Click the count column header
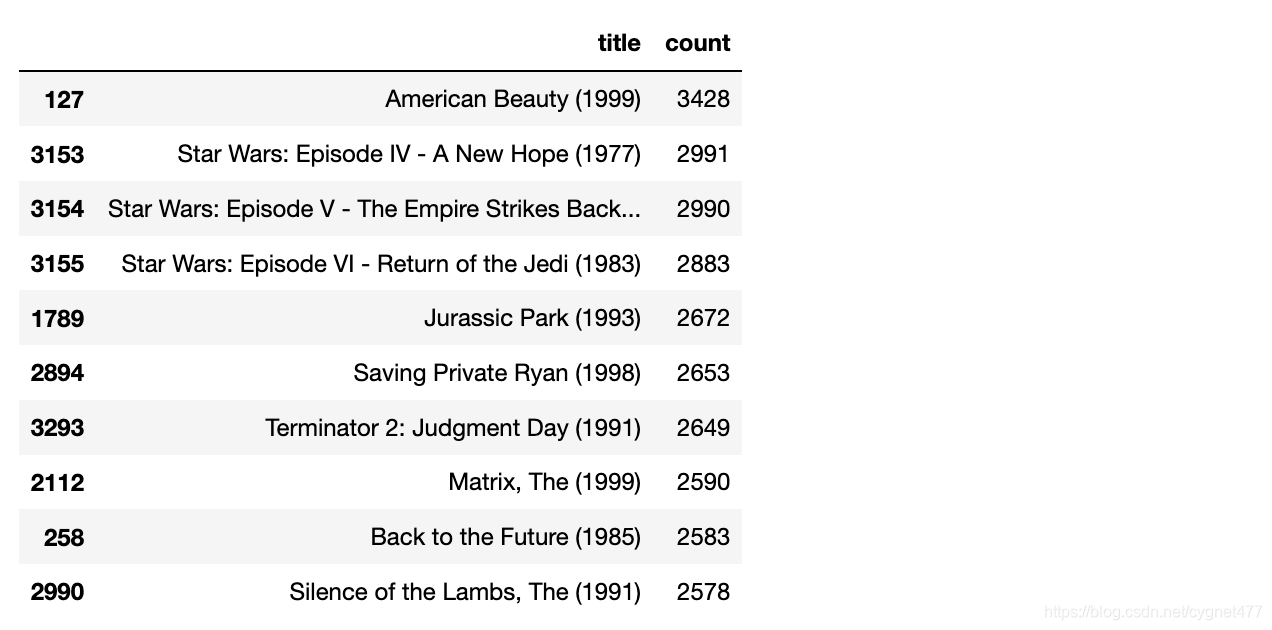Viewport: 1272px width, 630px height. coord(697,43)
